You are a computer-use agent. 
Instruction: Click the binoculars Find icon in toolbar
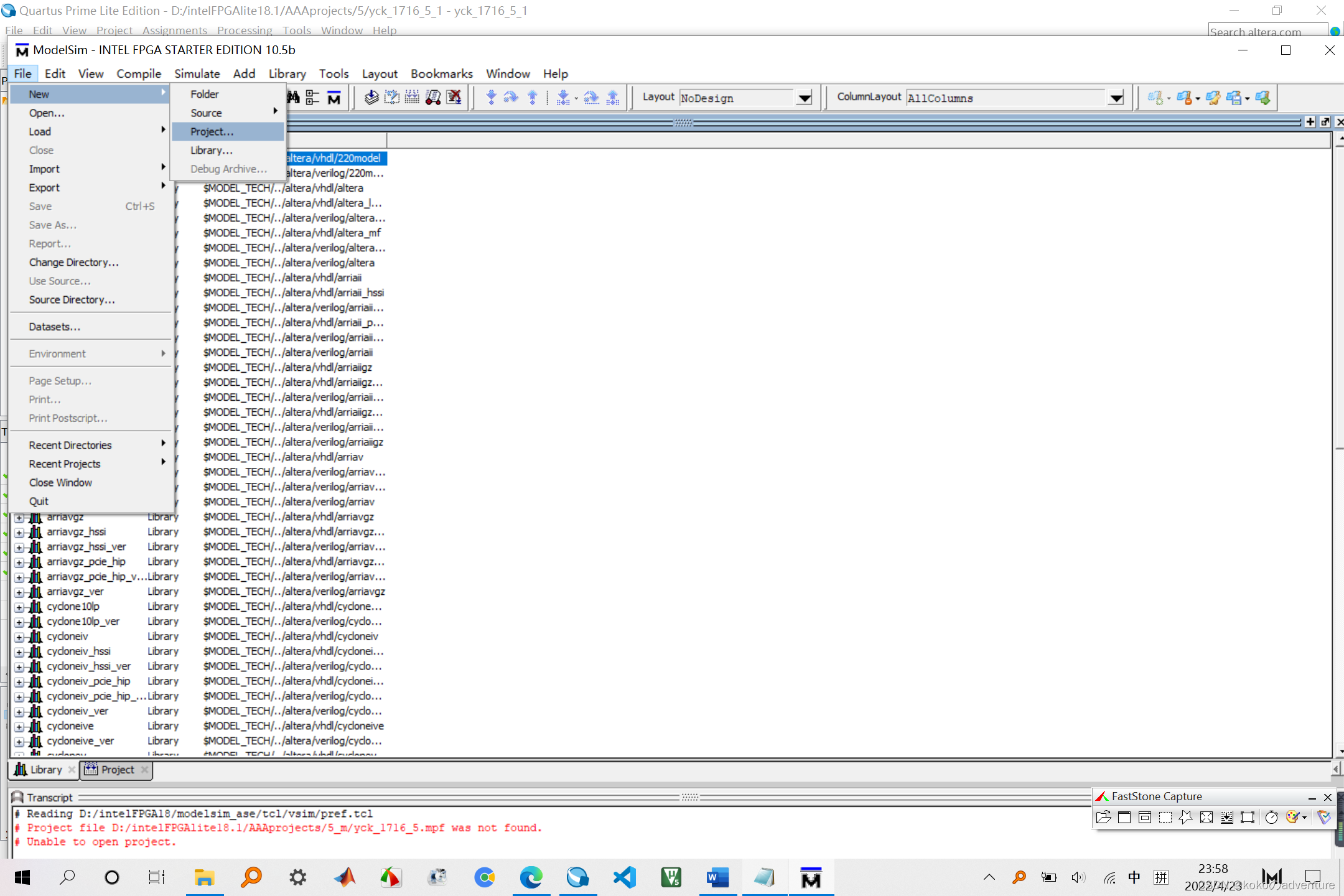293,98
